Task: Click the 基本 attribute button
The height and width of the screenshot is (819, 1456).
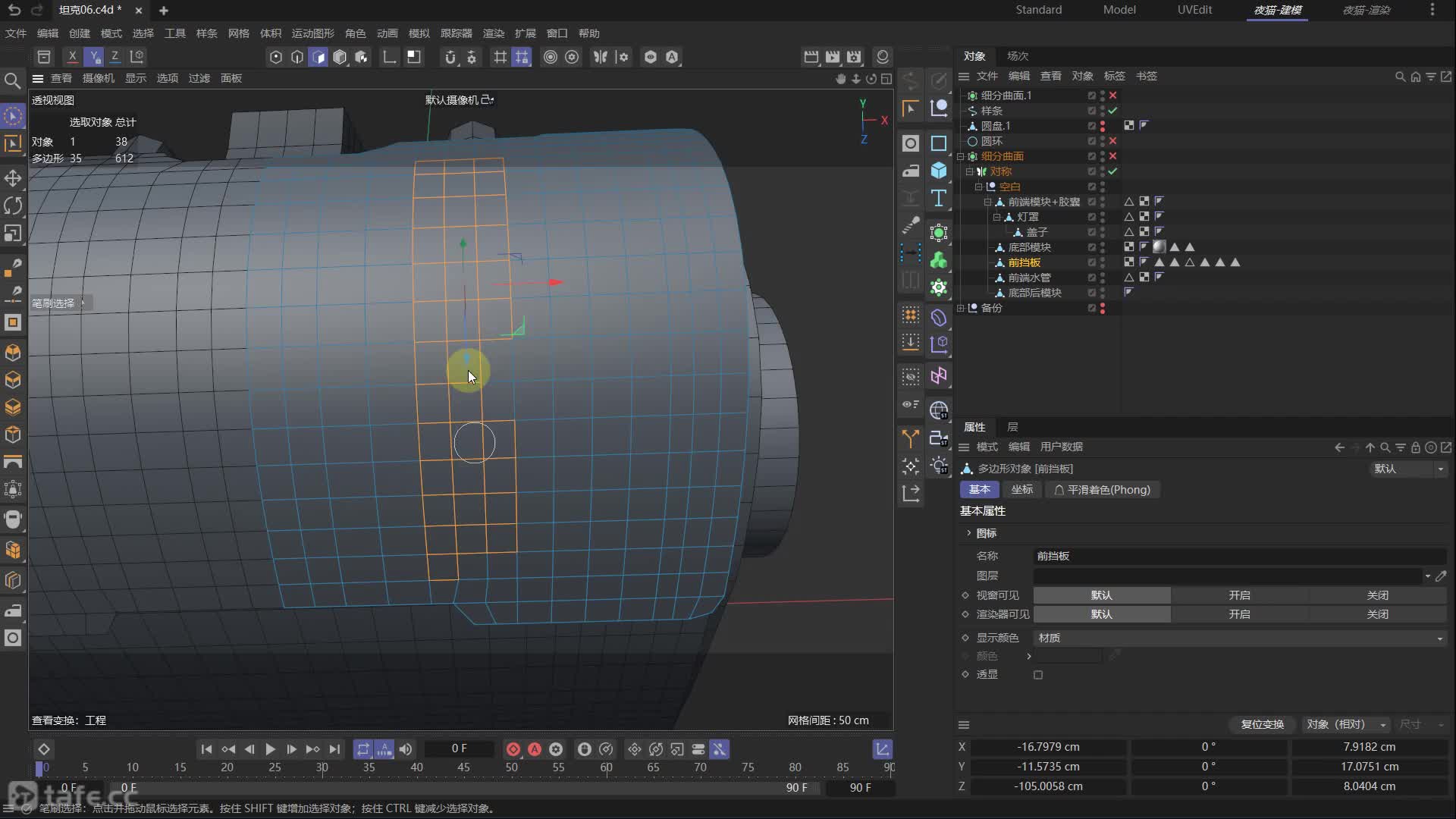Action: [979, 490]
